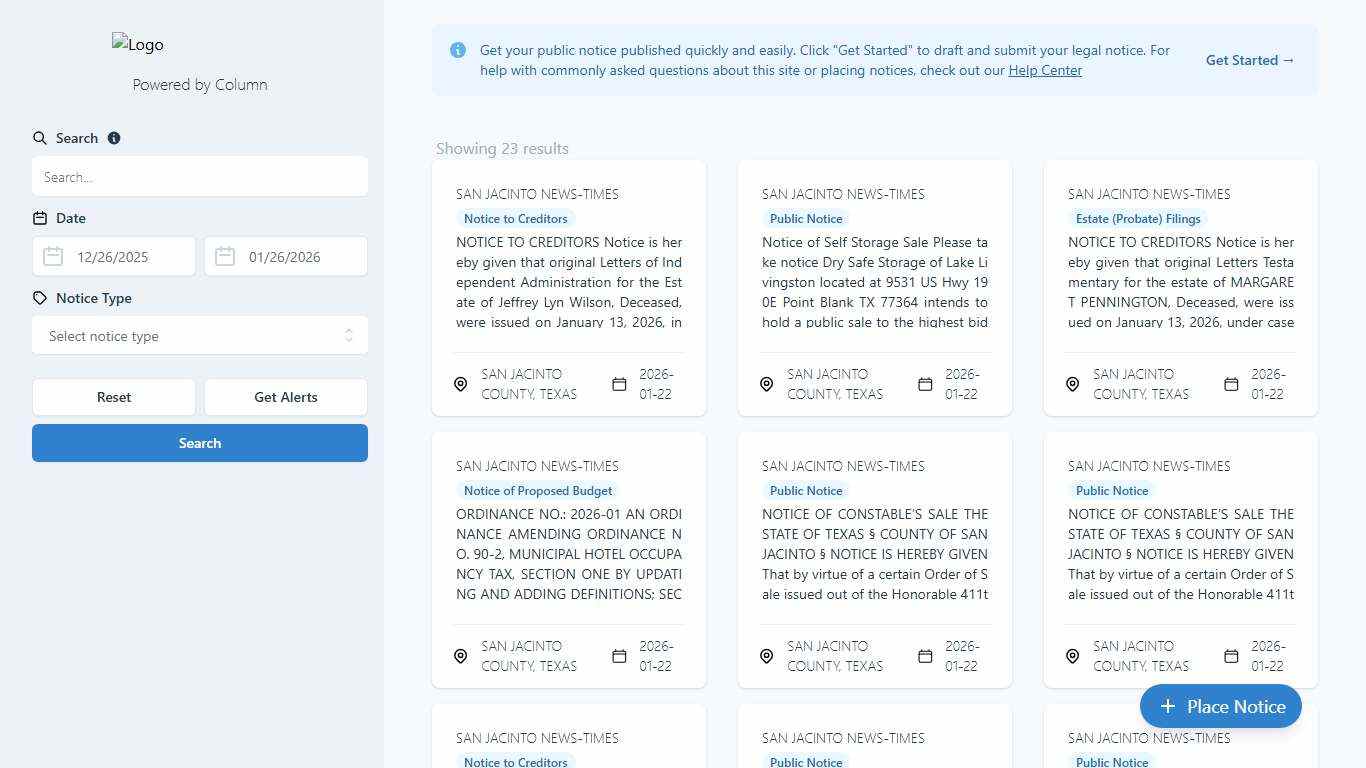Open the 12/26/2025 start date picker
Viewport: 1366px width, 768px height.
click(x=125, y=257)
